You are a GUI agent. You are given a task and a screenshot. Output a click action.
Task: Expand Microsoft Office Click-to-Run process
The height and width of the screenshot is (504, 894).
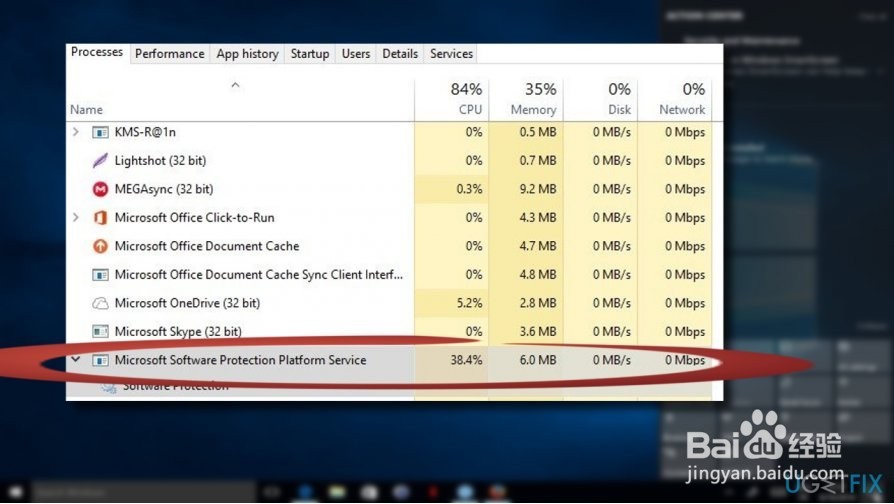(75, 217)
